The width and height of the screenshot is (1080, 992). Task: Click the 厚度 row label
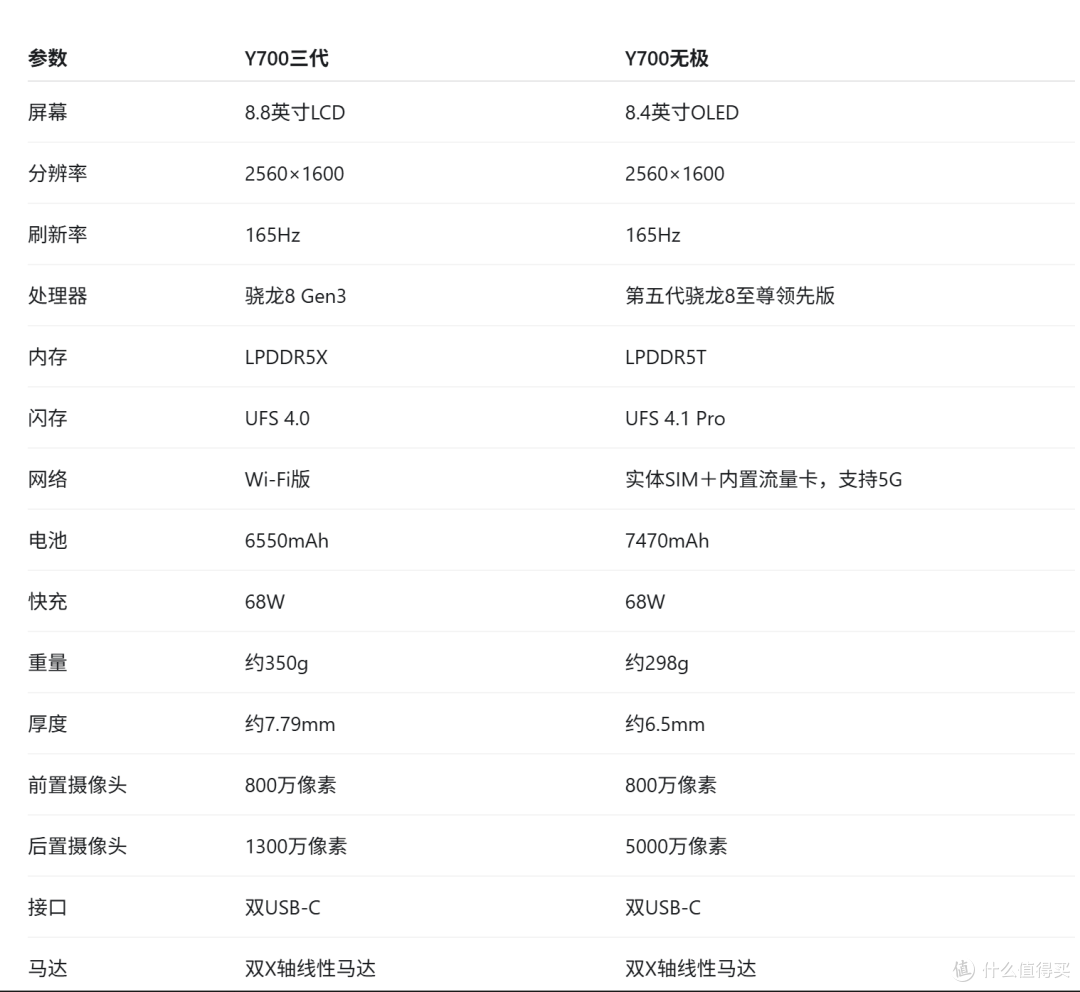pyautogui.click(x=48, y=724)
